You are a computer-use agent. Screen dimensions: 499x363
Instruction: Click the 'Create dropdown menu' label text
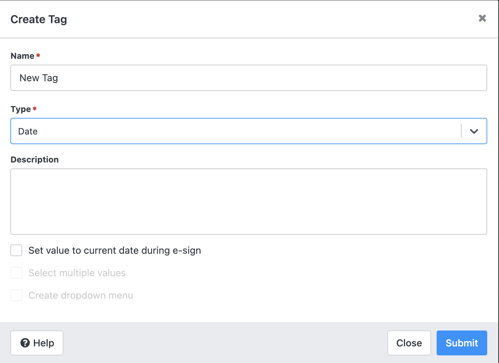pyautogui.click(x=81, y=296)
